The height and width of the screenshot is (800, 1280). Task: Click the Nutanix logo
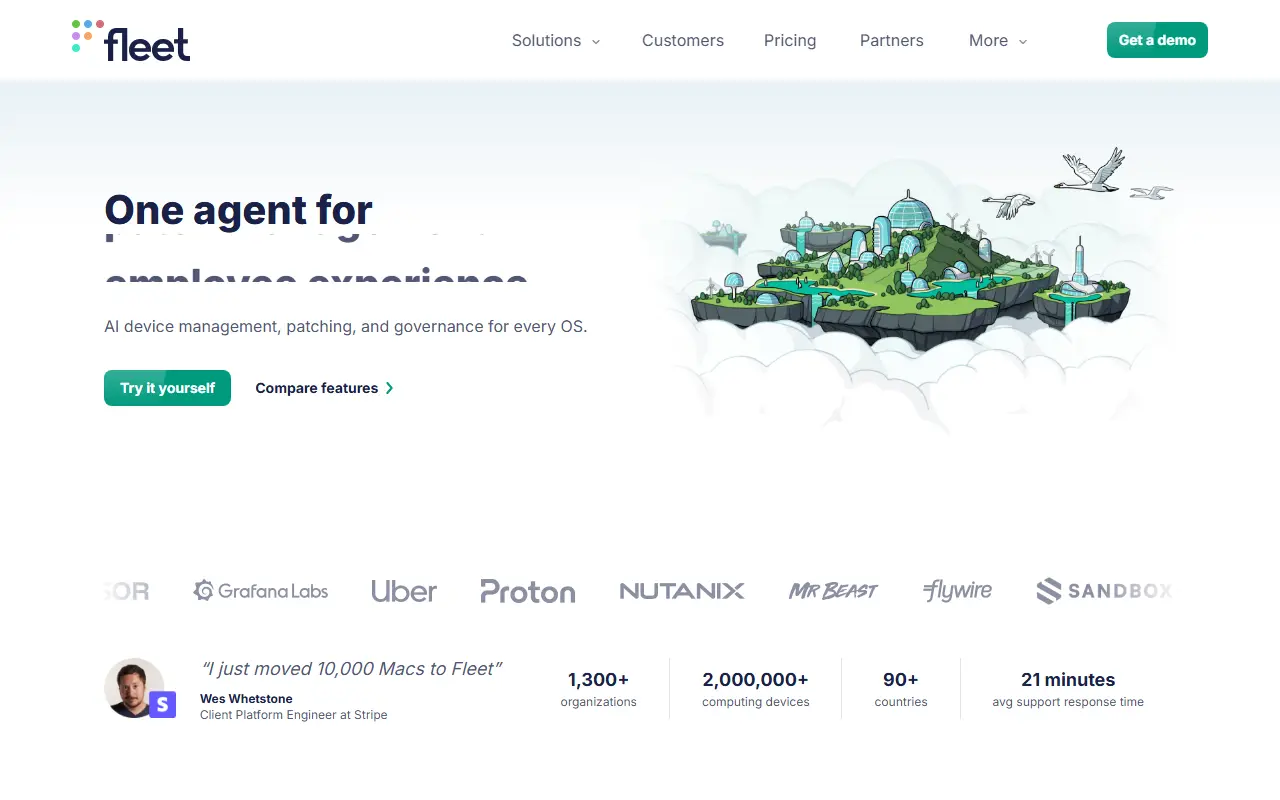coord(682,591)
